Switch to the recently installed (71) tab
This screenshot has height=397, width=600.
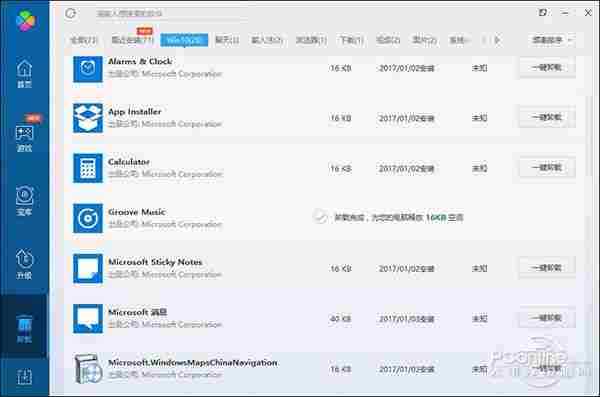tap(133, 40)
